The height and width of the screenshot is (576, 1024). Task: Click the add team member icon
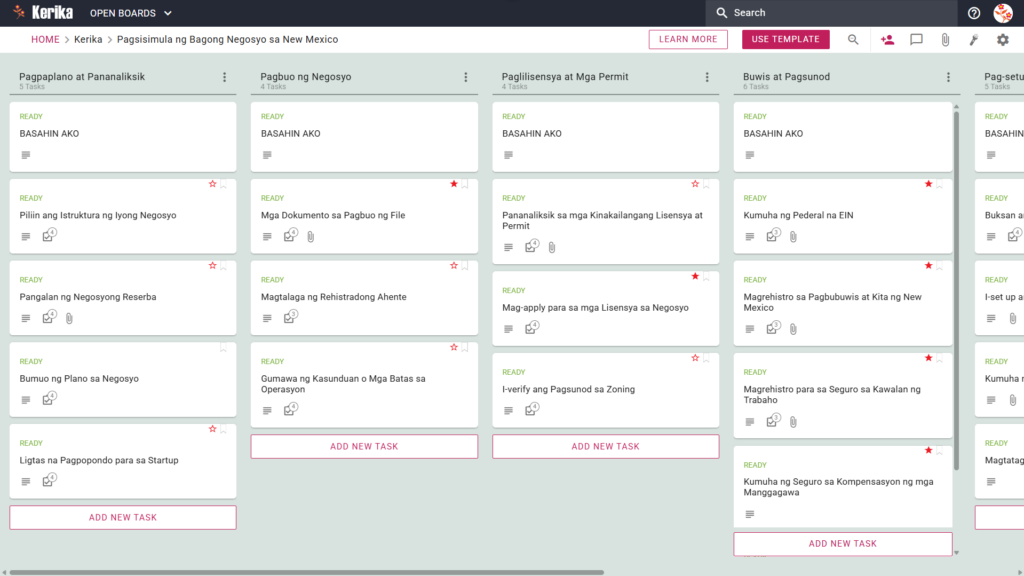click(x=887, y=40)
